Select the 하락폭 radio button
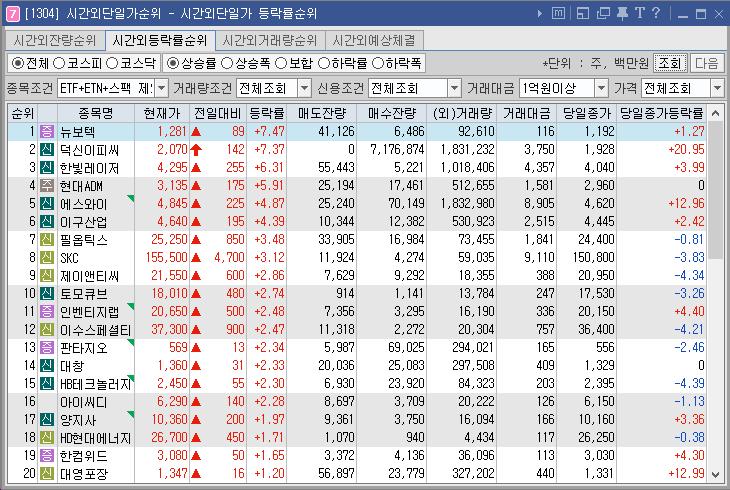Image resolution: width=730 pixels, height=490 pixels. tap(378, 63)
